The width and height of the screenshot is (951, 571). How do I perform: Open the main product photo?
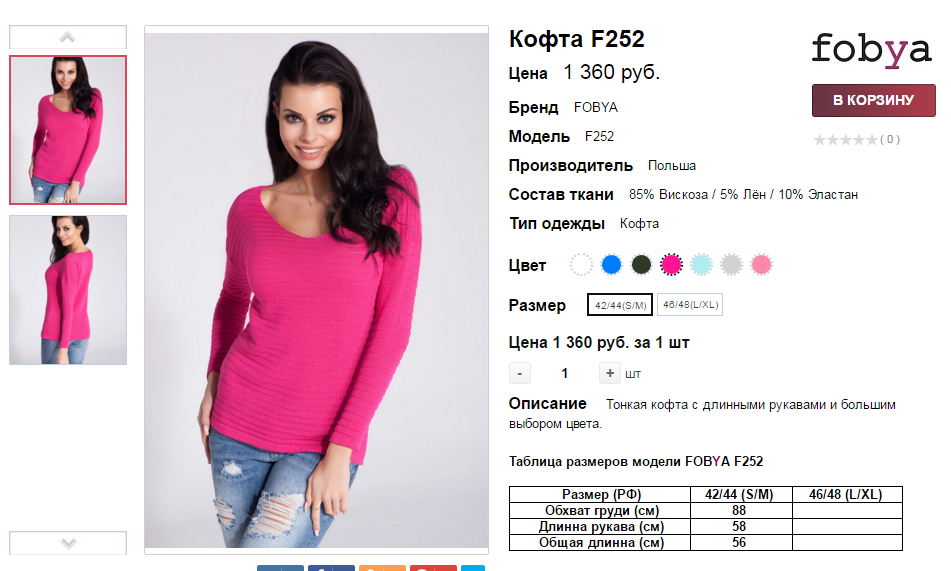tap(316, 290)
